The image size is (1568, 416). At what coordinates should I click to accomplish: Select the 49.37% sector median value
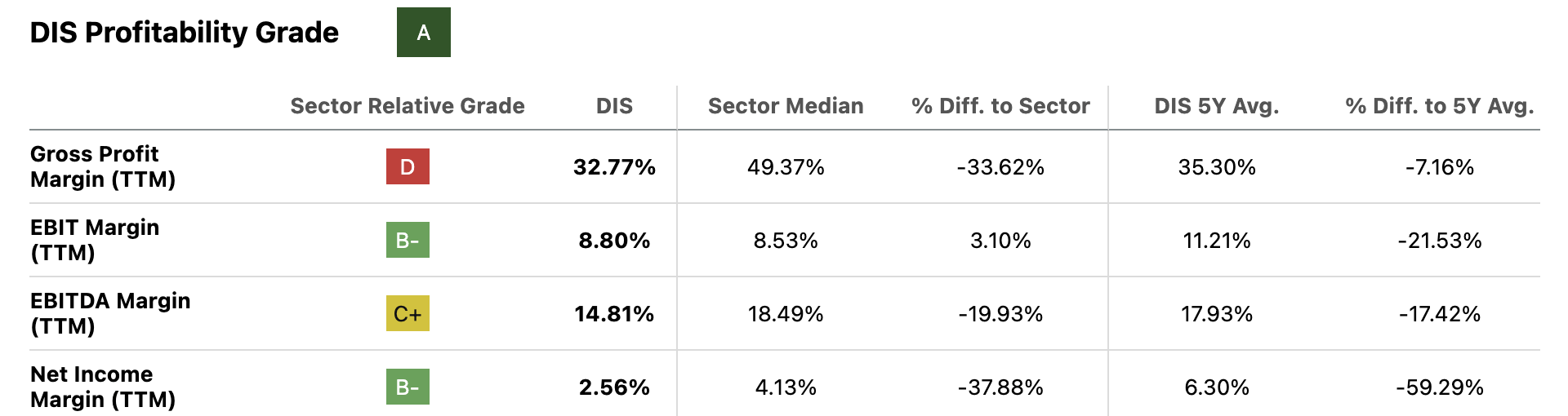click(786, 167)
